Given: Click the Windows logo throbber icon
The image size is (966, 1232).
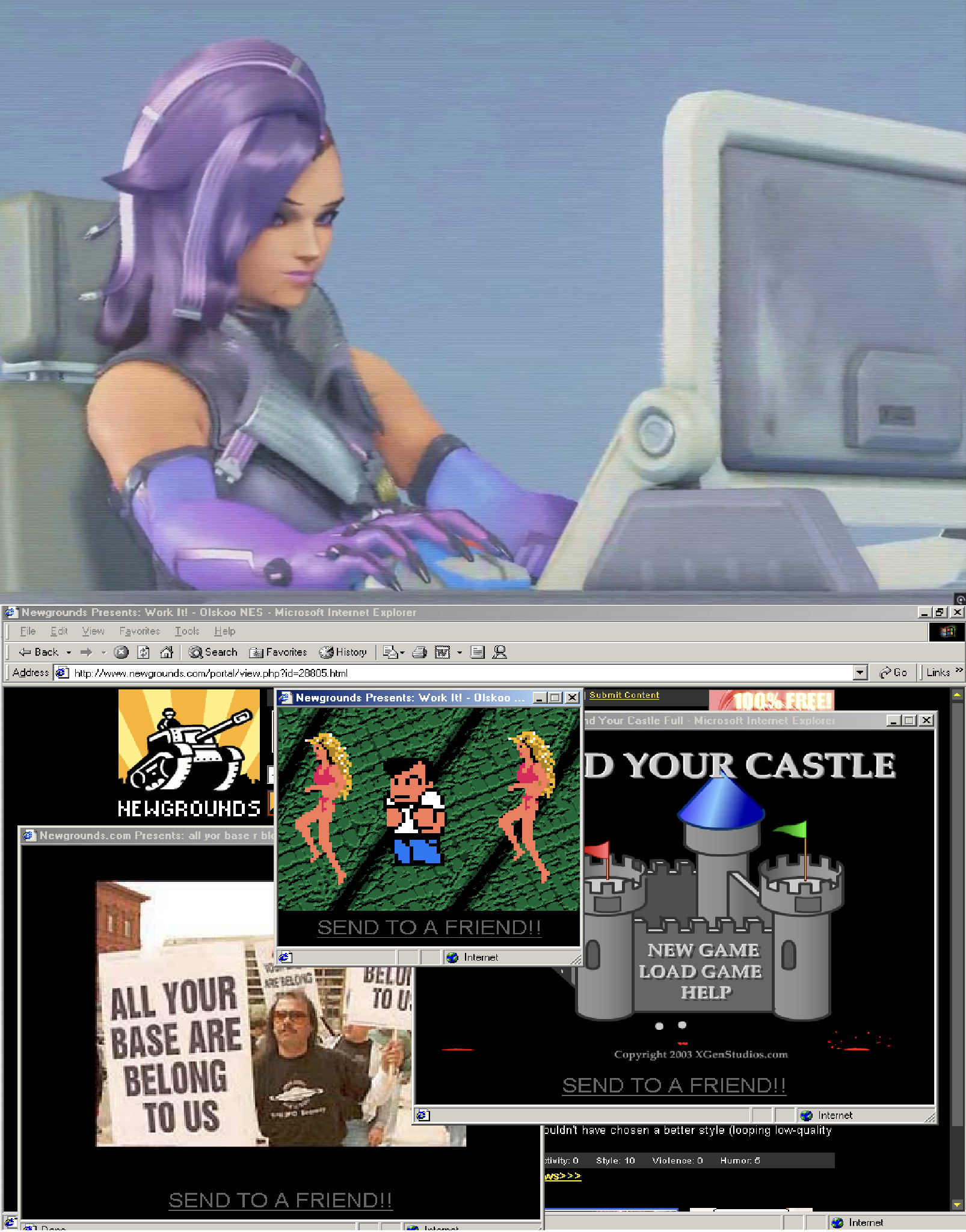Looking at the screenshot, I should point(947,631).
